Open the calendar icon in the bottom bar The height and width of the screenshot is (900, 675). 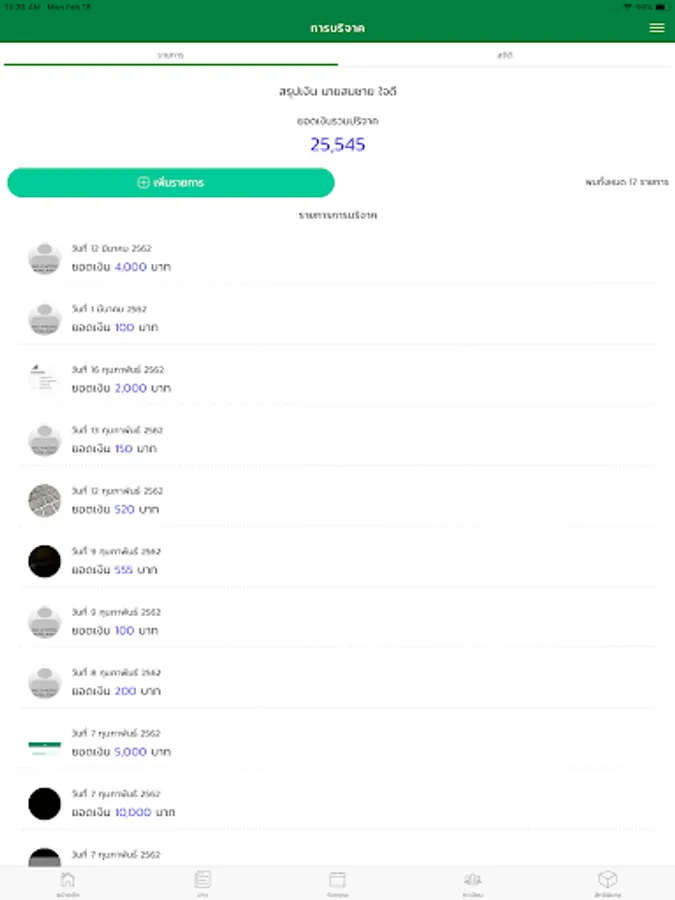pos(337,880)
